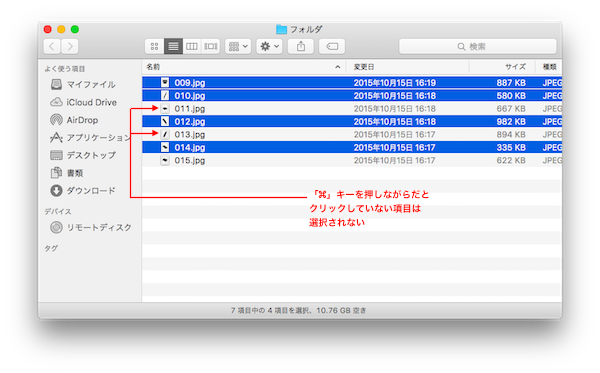The height and width of the screenshot is (373, 600).
Task: Click the status bar selection summary
Action: pos(298,310)
